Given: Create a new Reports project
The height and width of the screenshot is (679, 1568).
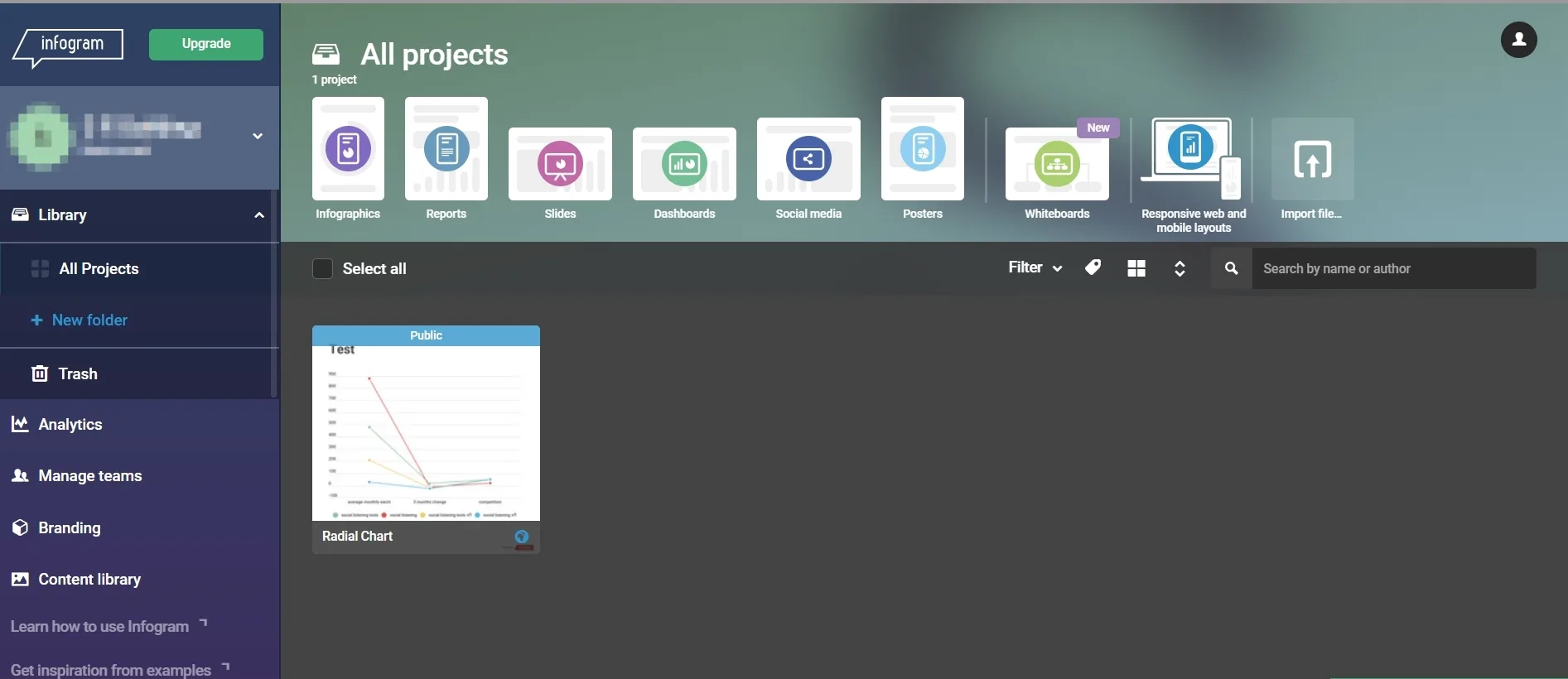Looking at the screenshot, I should pyautogui.click(x=446, y=150).
